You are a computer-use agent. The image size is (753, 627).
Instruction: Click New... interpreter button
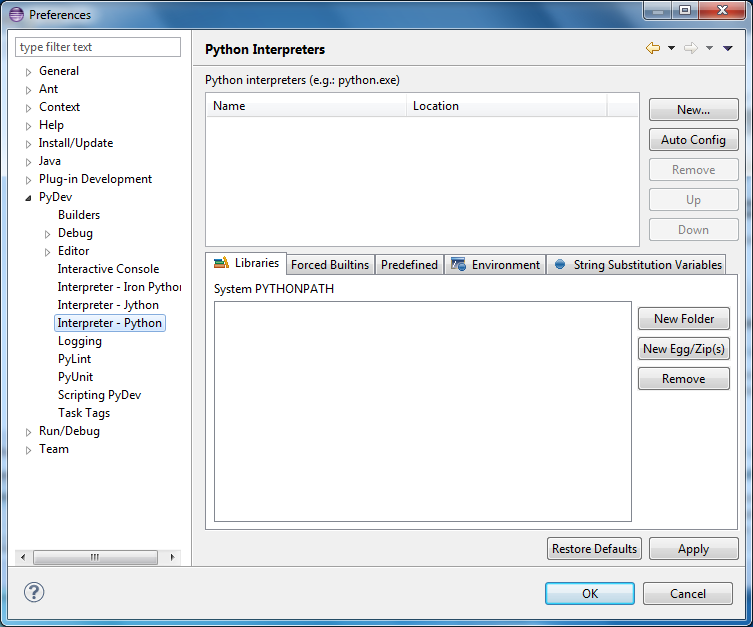tap(693, 110)
